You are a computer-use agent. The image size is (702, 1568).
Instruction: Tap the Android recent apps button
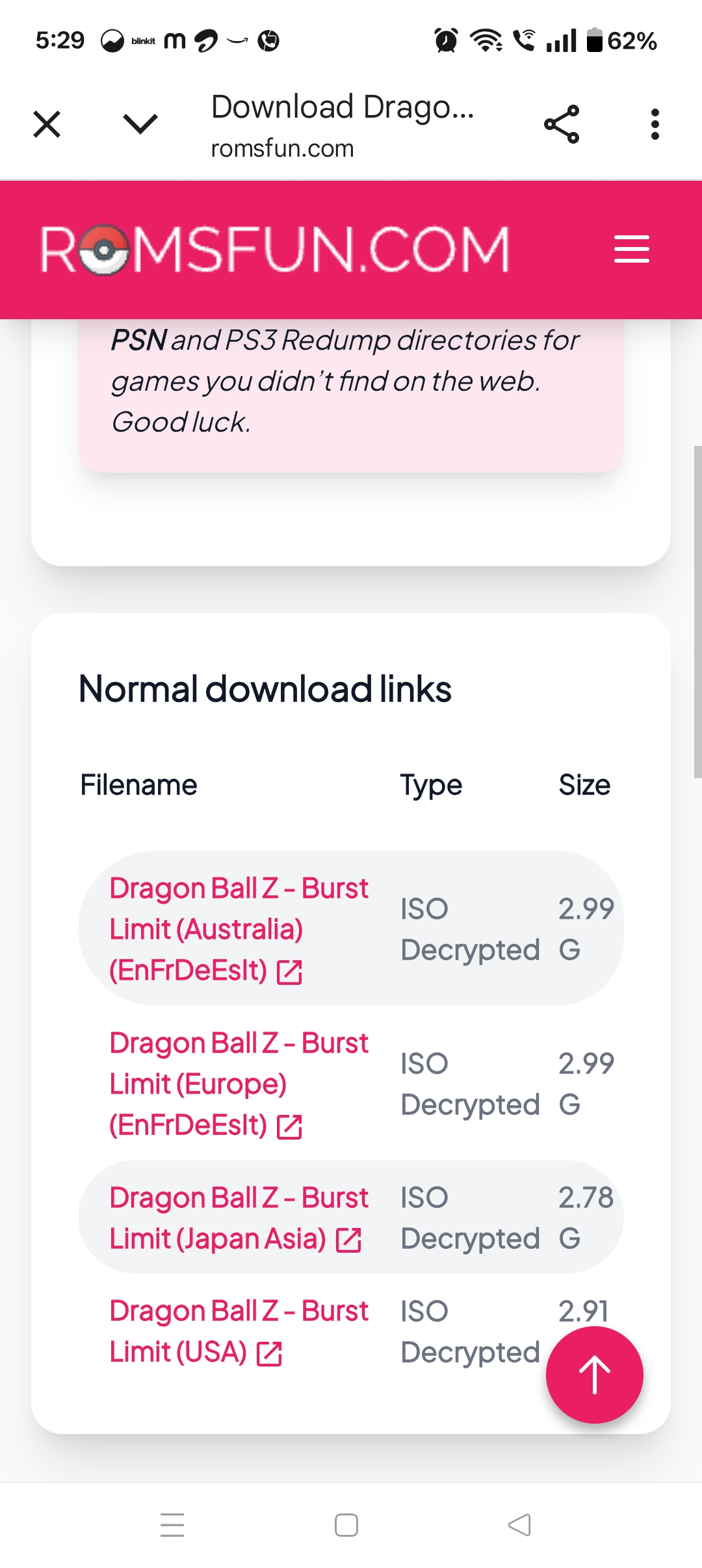click(172, 1524)
